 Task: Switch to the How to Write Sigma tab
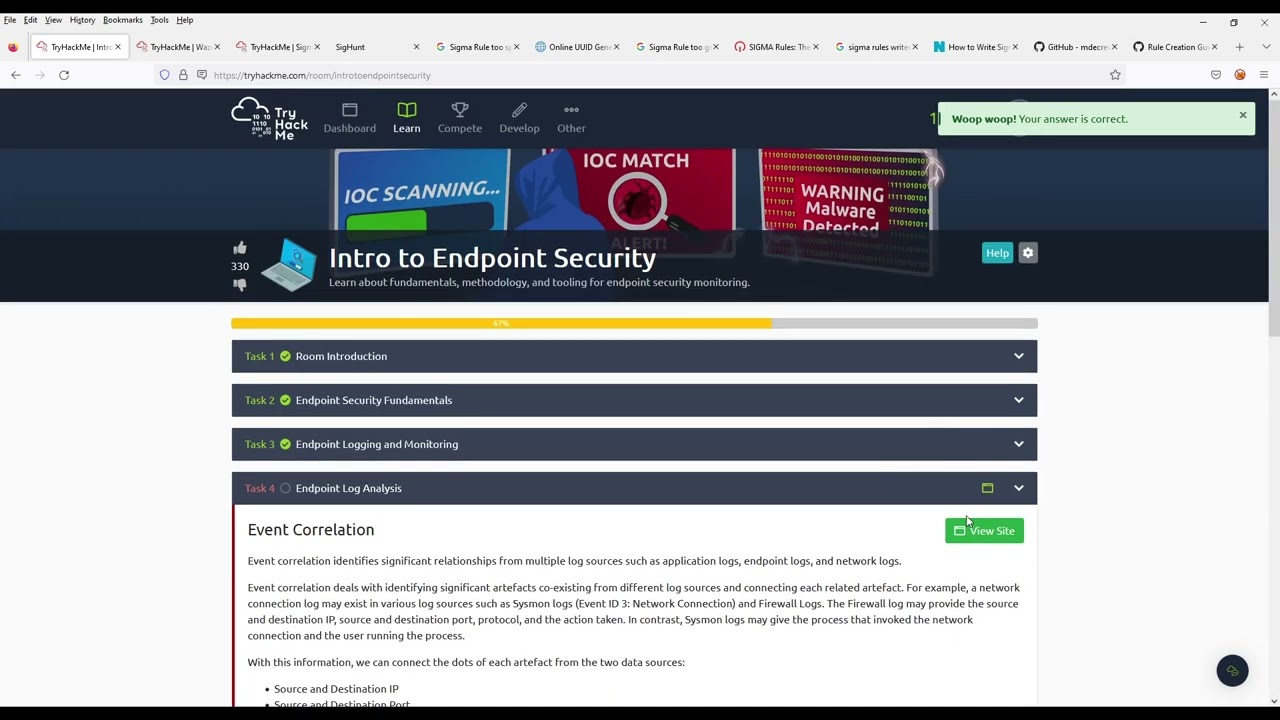click(x=975, y=47)
